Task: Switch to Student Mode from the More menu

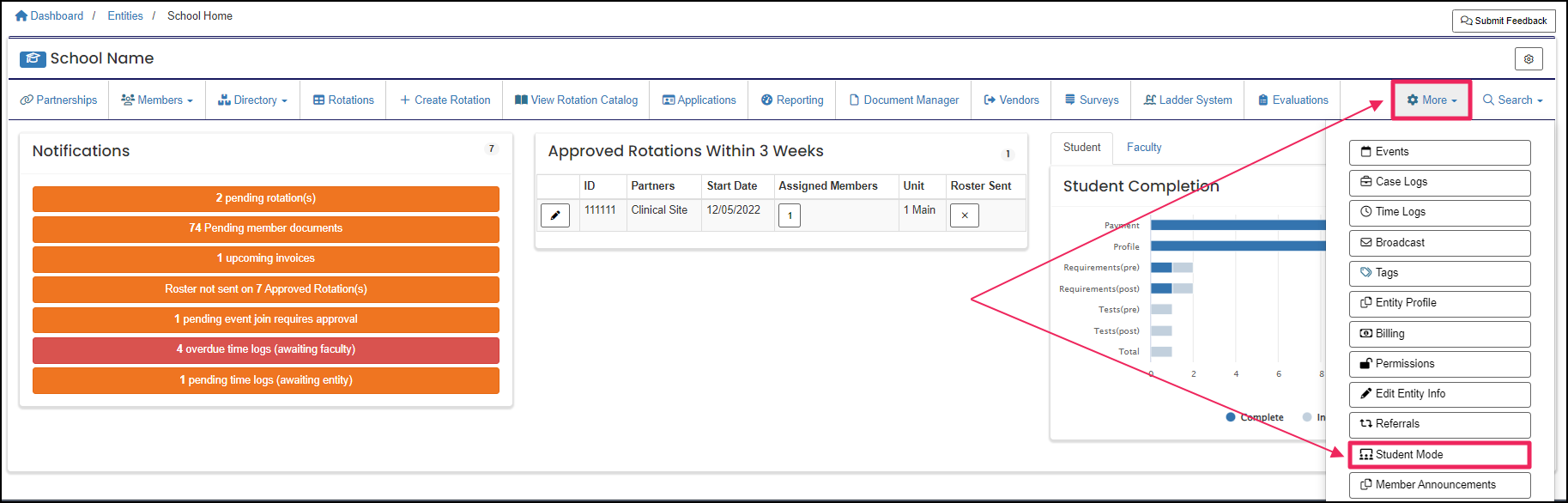Action: point(1439,455)
